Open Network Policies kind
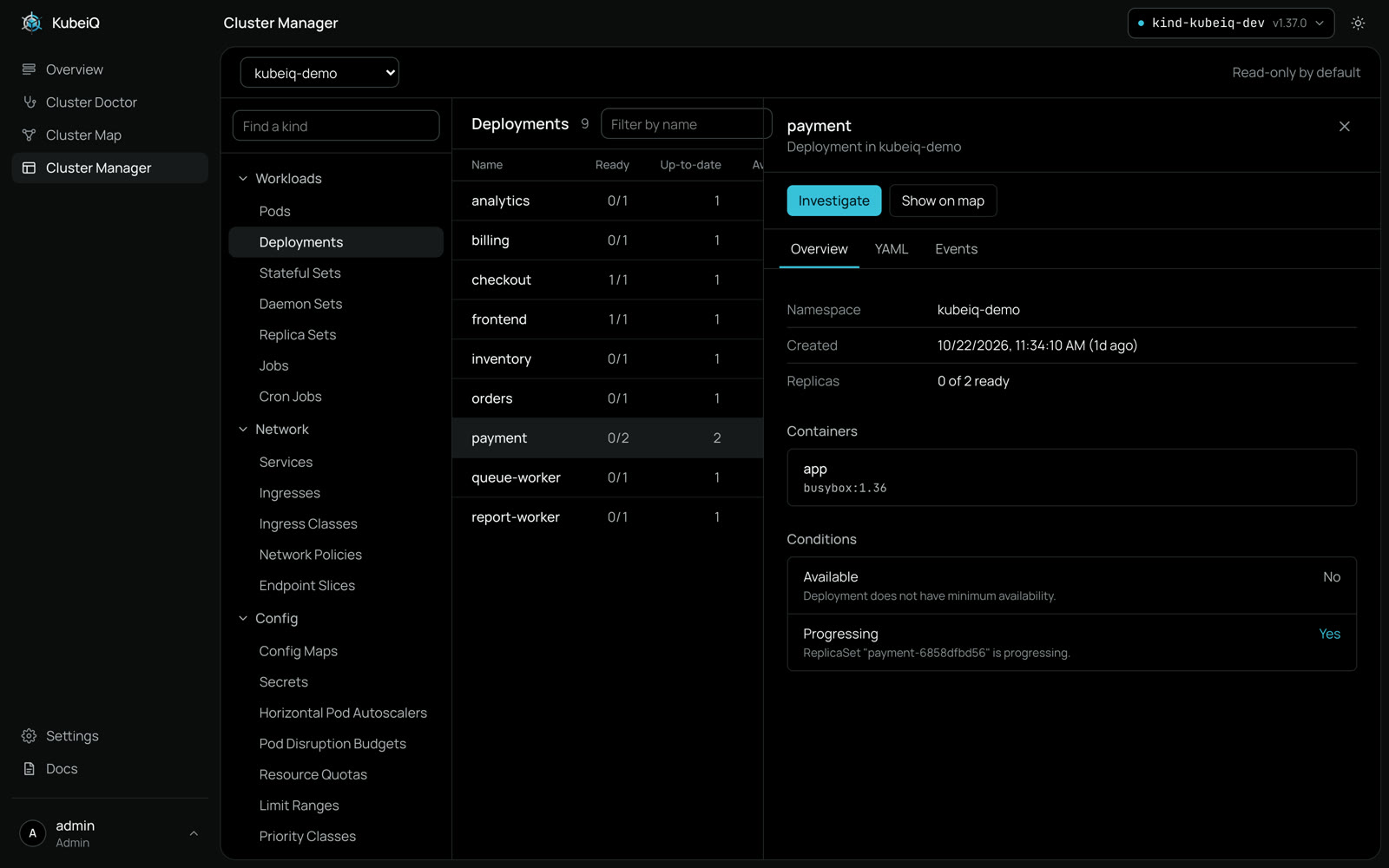The width and height of the screenshot is (1389, 868). coord(336,556)
